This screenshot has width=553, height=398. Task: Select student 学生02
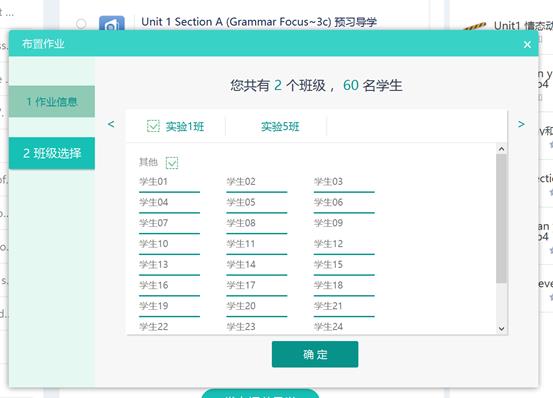(x=241, y=182)
